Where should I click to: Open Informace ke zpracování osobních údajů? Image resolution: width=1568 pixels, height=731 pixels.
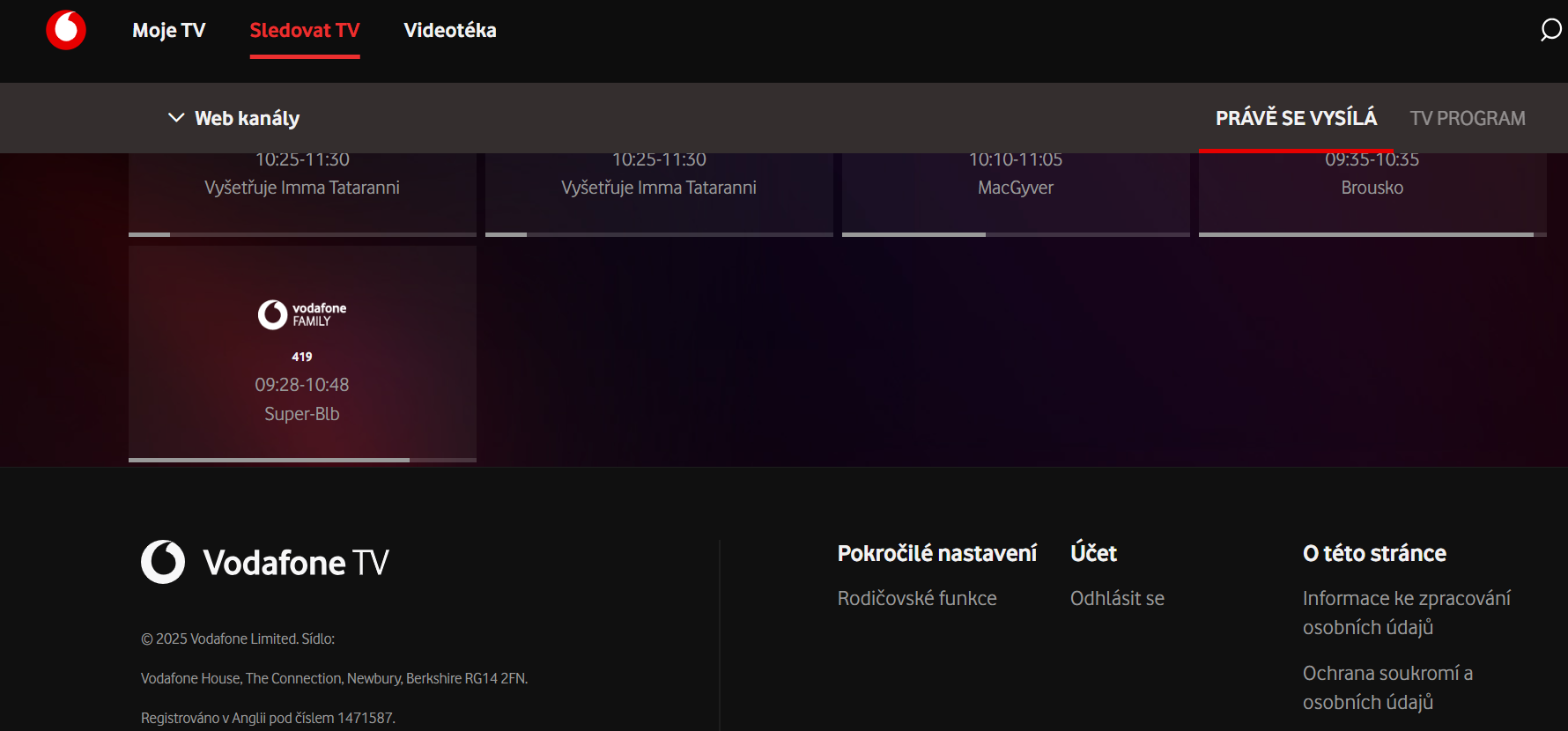pyautogui.click(x=1406, y=613)
